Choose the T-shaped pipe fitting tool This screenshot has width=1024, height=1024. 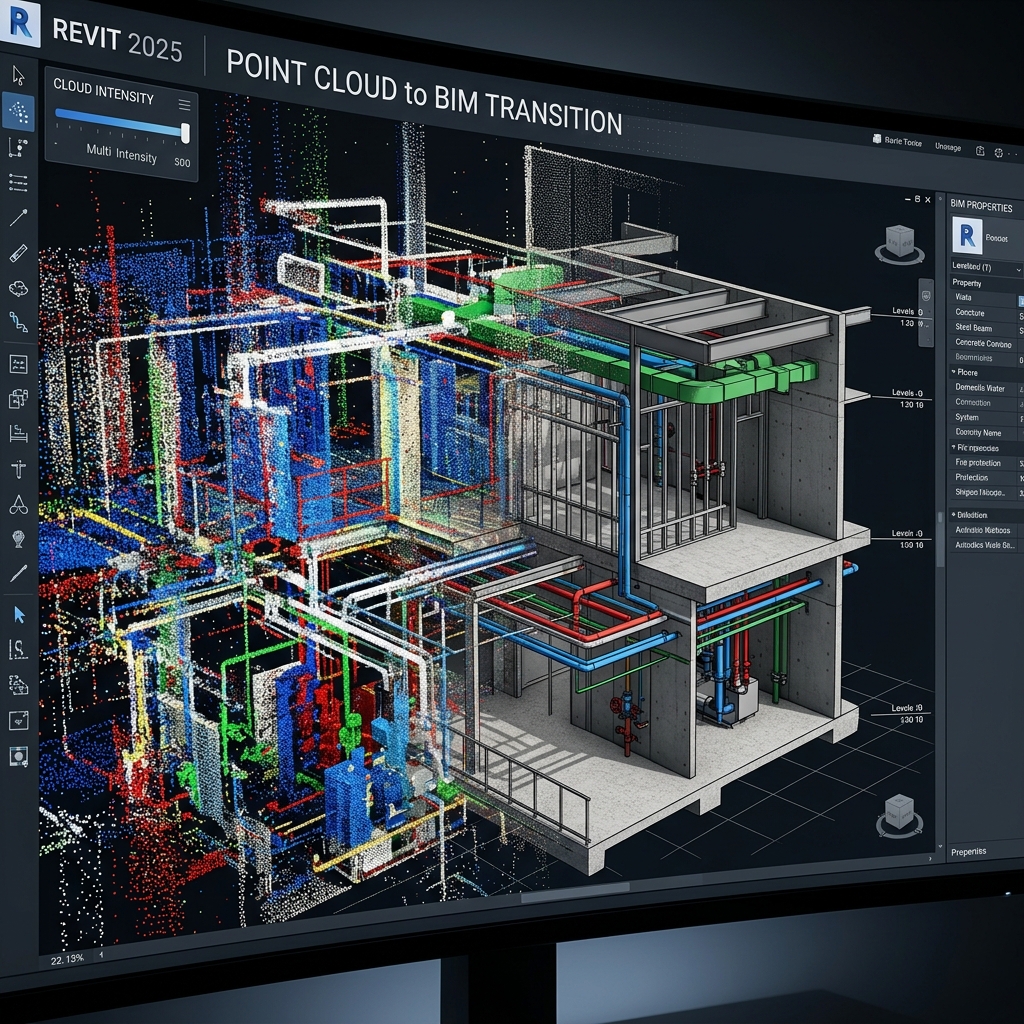[x=18, y=469]
